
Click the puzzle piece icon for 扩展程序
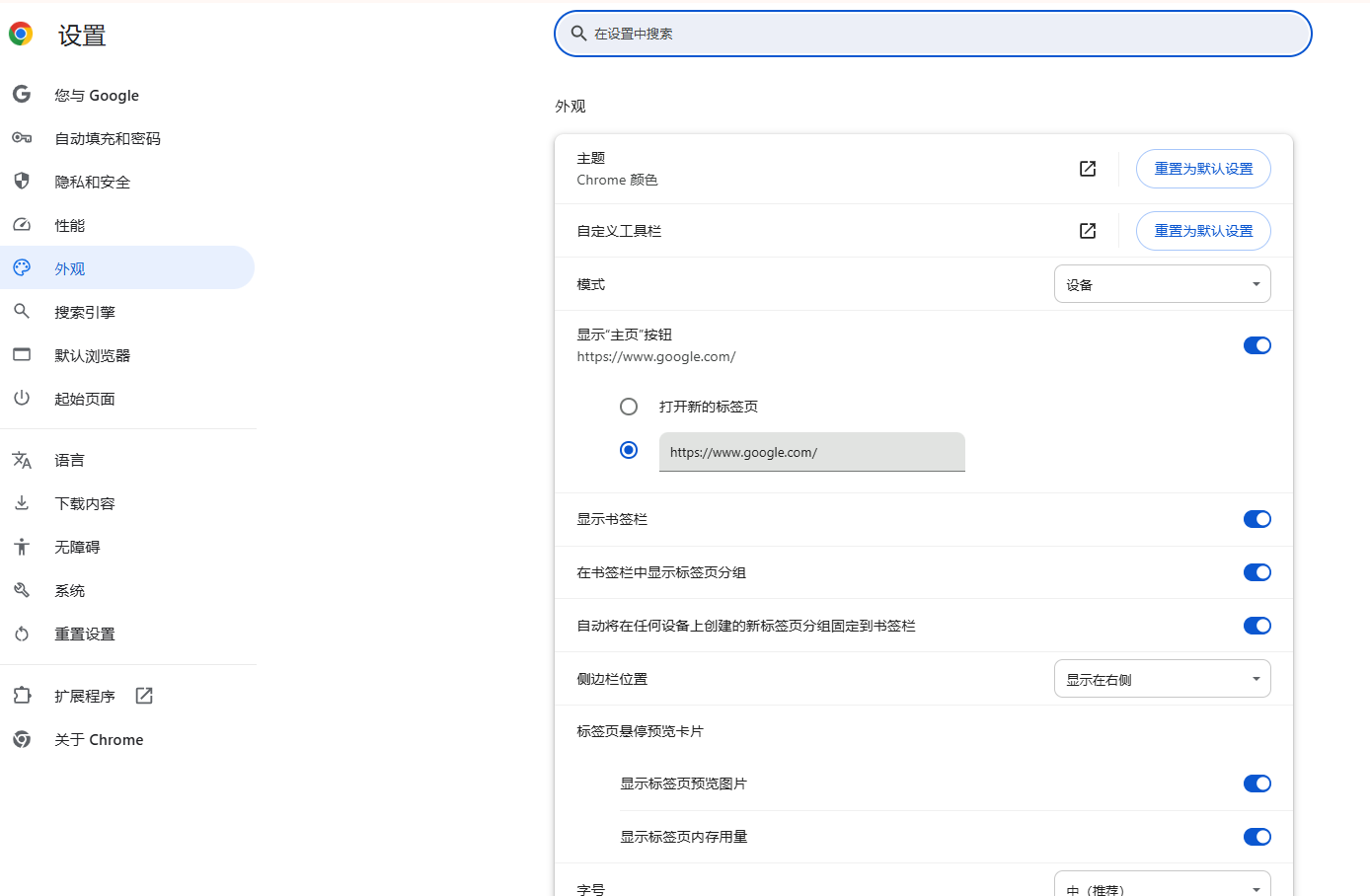22,696
